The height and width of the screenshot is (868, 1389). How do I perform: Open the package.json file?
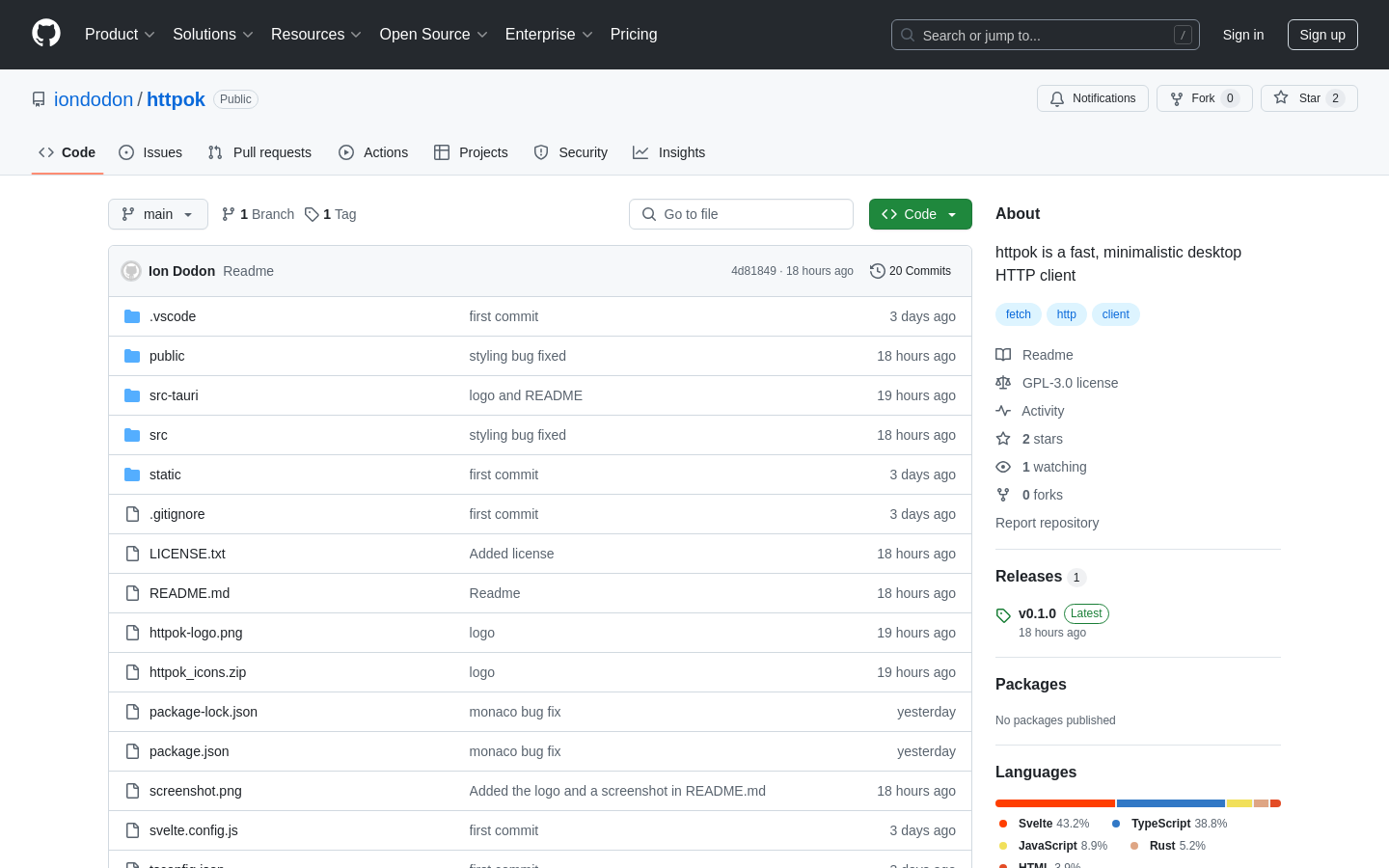[189, 751]
